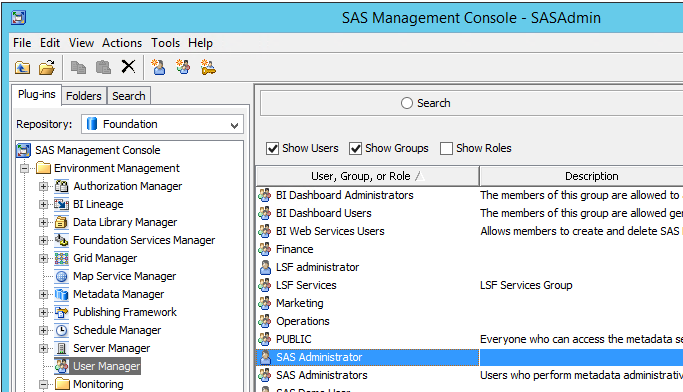This screenshot has height=392, width=683.
Task: Expand the Server Manager node
Action: click(x=43, y=348)
